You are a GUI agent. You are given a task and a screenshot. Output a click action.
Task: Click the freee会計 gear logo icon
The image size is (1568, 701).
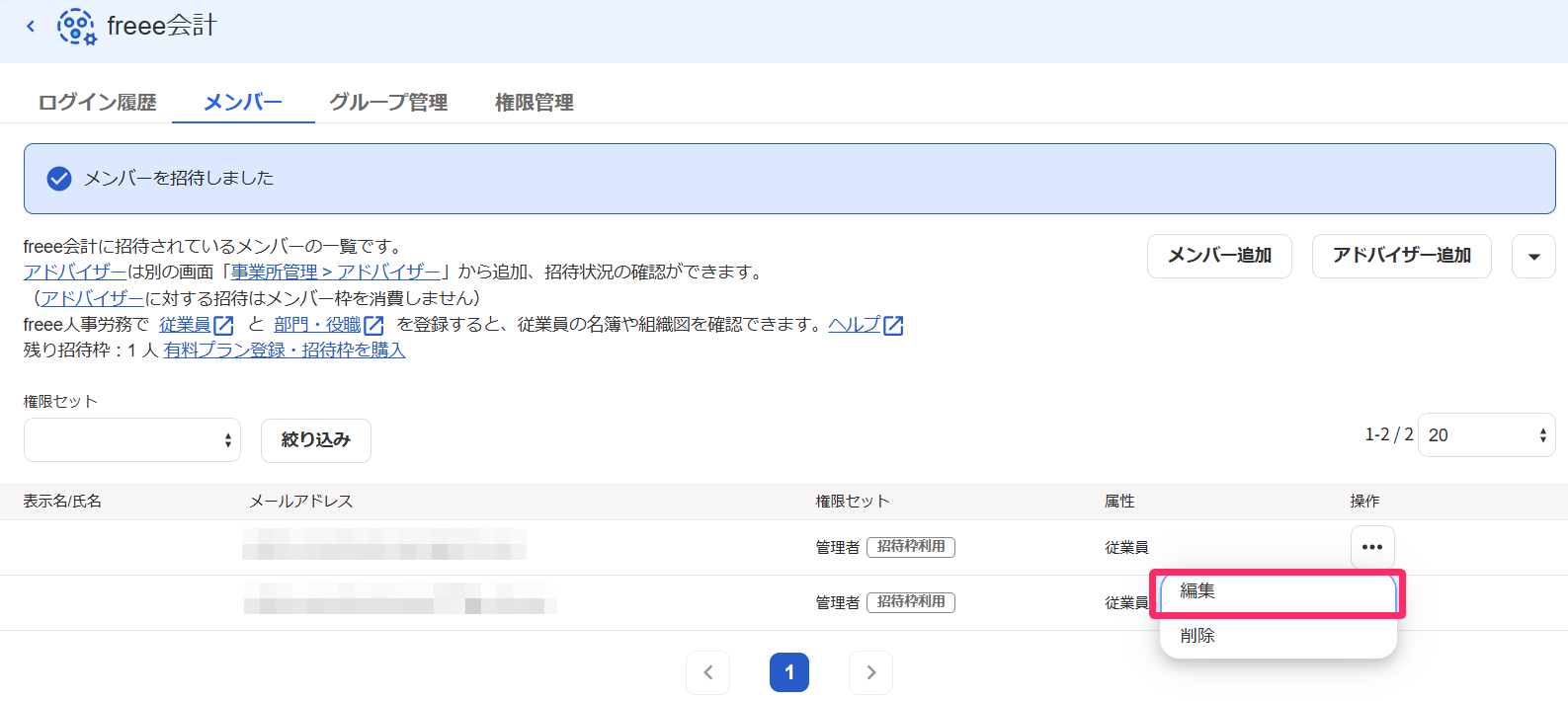pos(77,27)
